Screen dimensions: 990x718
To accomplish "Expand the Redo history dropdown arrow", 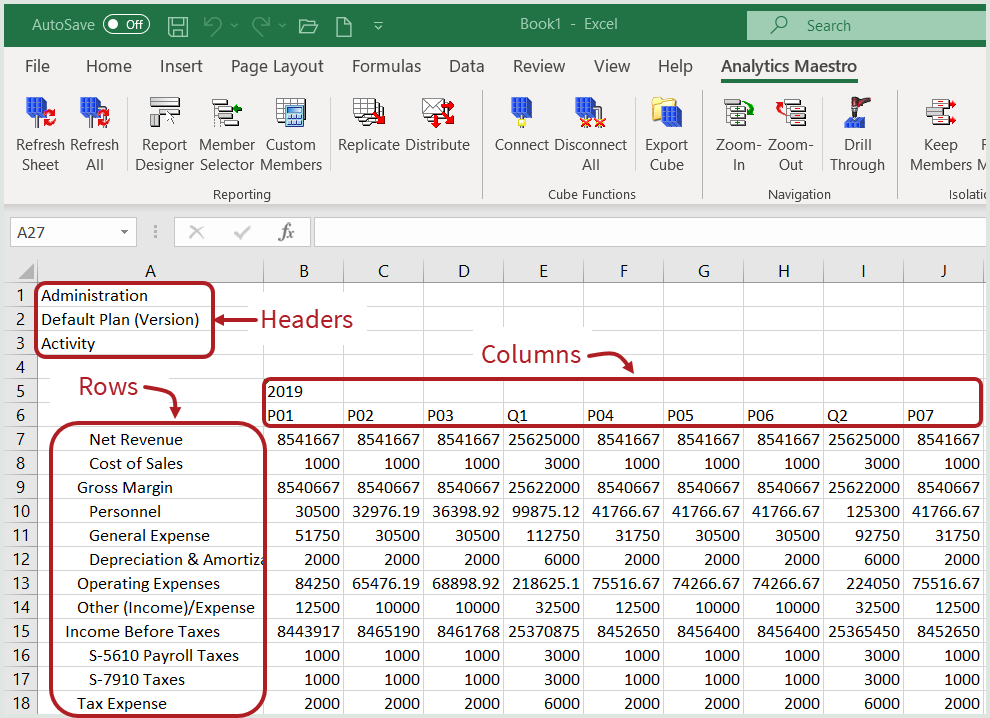I will click(x=282, y=26).
